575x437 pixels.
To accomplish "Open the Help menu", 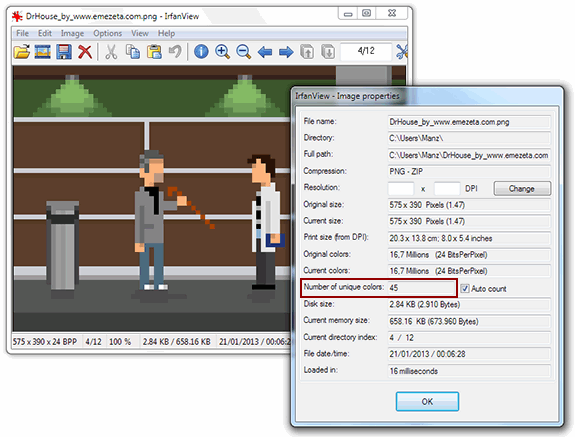I will click(x=166, y=33).
